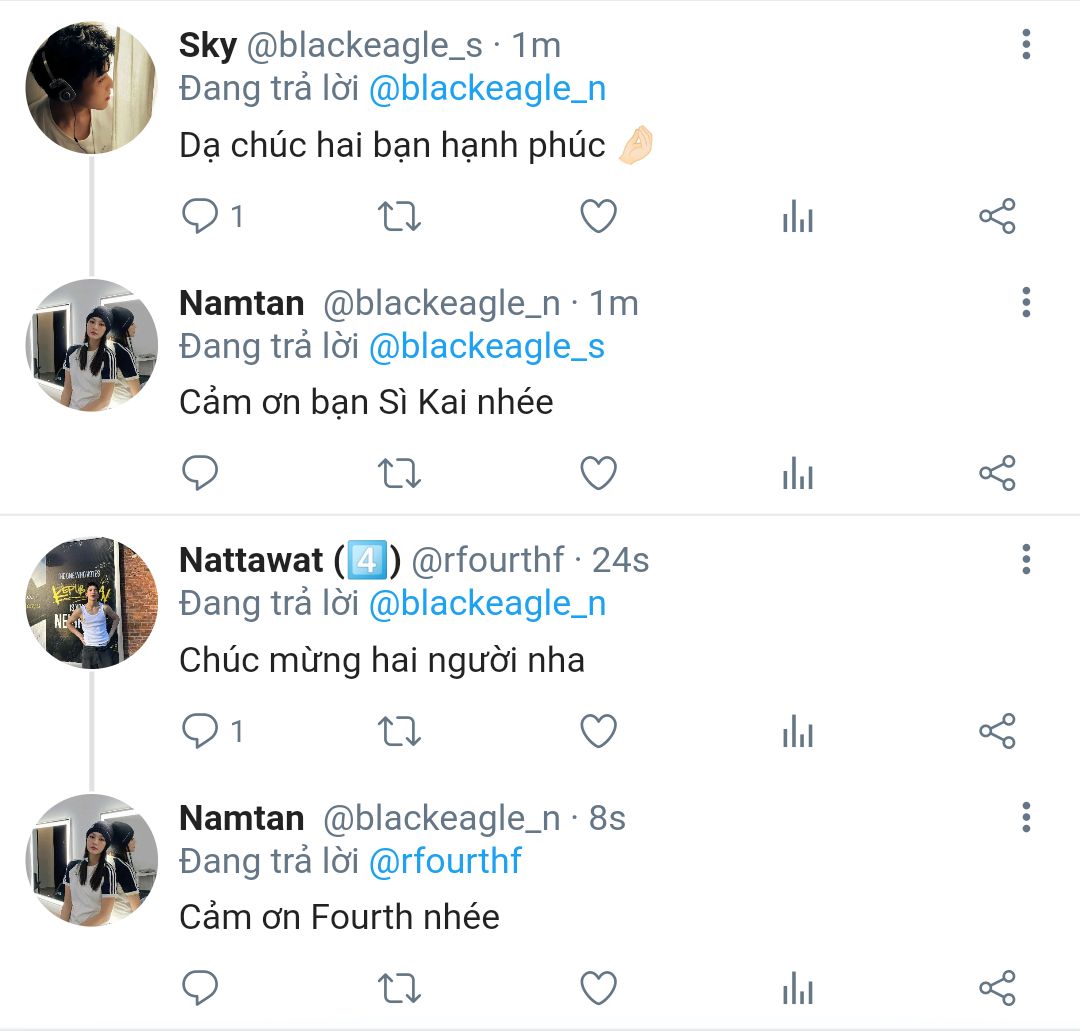This screenshot has height=1031, width=1080.
Task: Open the @rfourthf mention link in Namtan's reply
Action: pos(445,861)
